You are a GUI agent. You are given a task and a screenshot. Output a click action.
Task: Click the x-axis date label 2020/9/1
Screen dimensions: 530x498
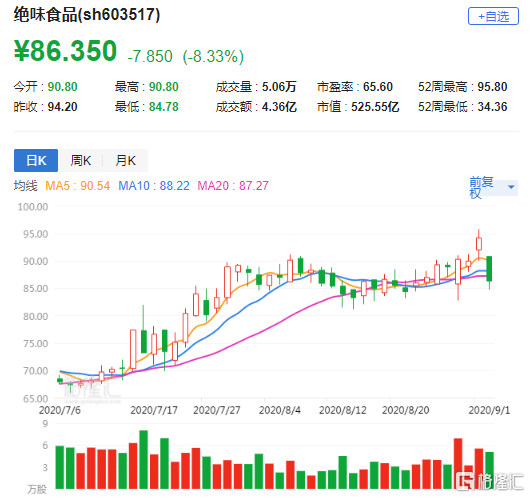click(489, 410)
